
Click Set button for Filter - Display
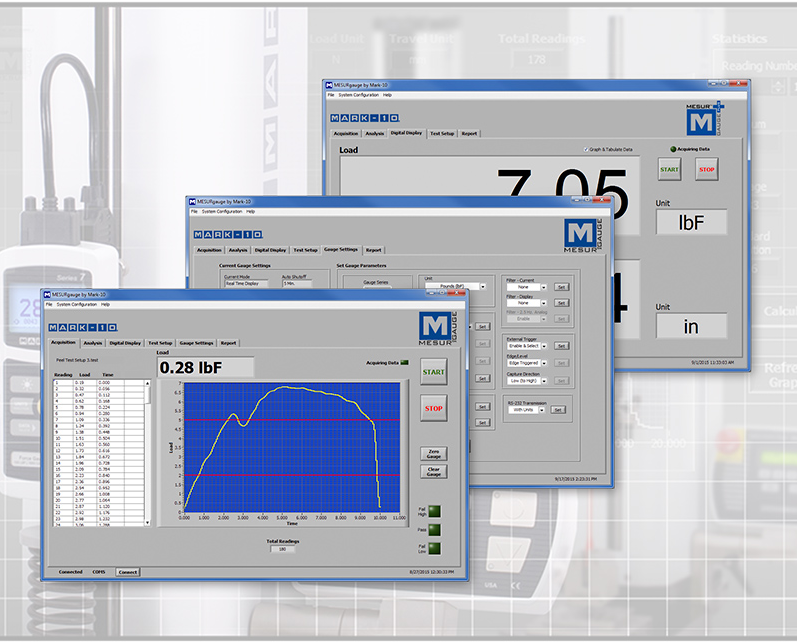(x=562, y=303)
